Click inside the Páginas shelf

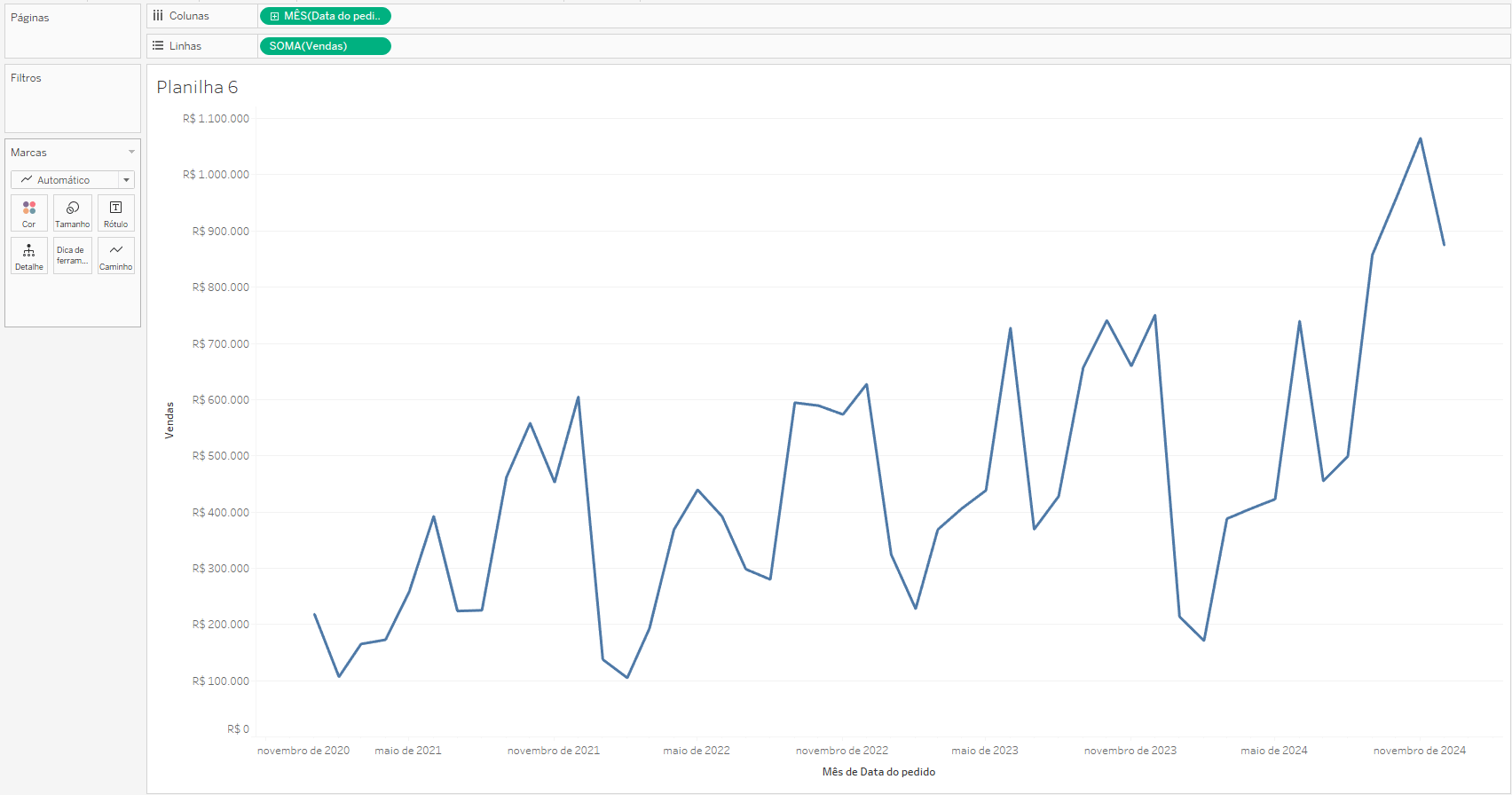click(x=73, y=37)
